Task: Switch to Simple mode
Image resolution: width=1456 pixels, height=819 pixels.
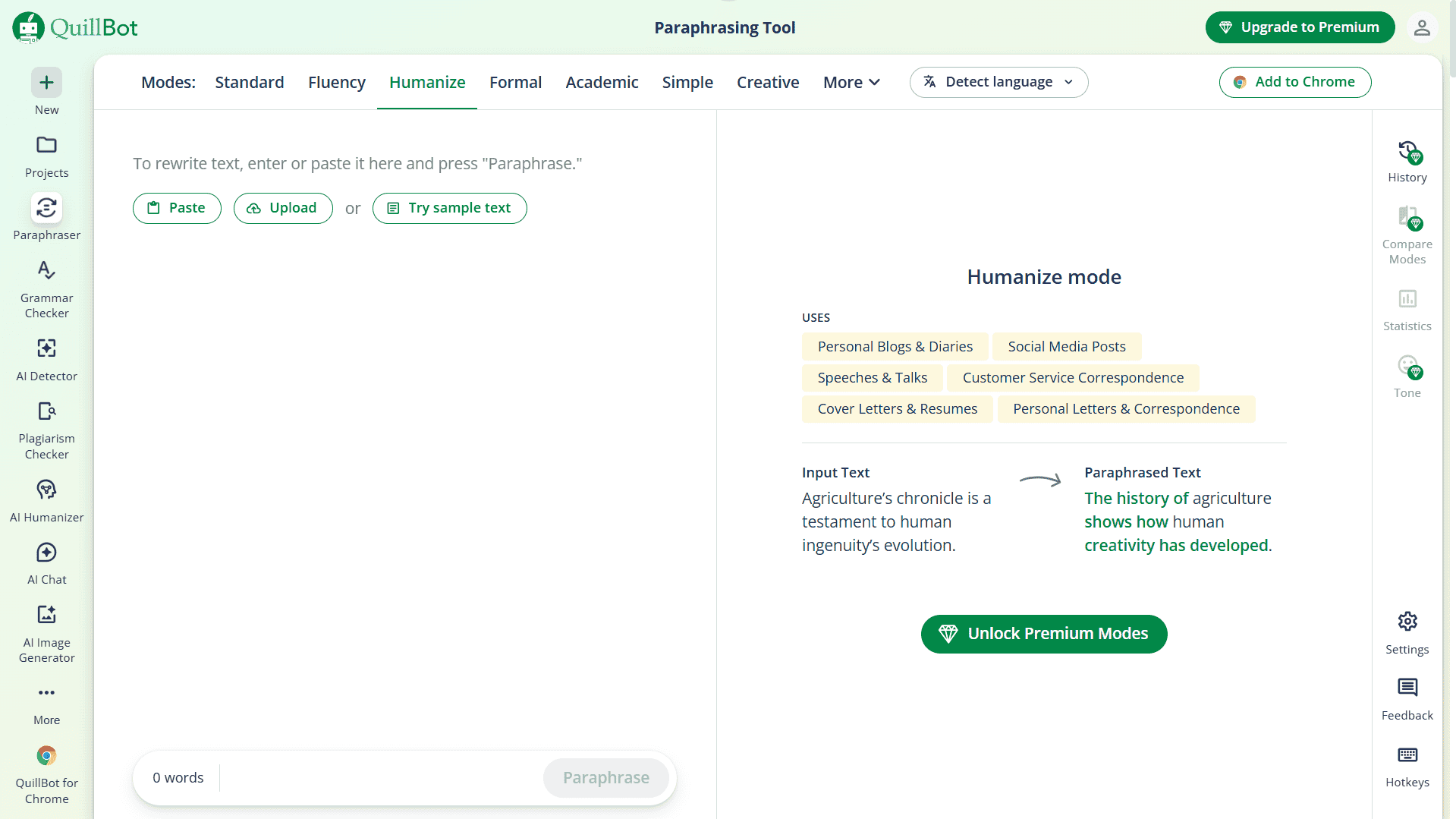Action: (x=687, y=82)
